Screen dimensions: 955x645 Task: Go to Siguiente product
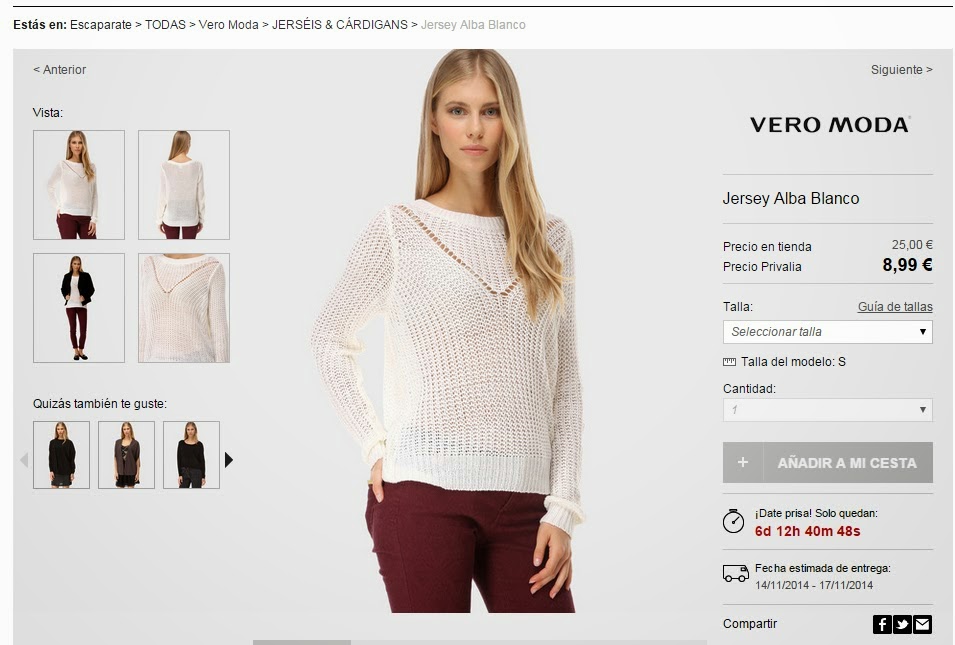901,70
